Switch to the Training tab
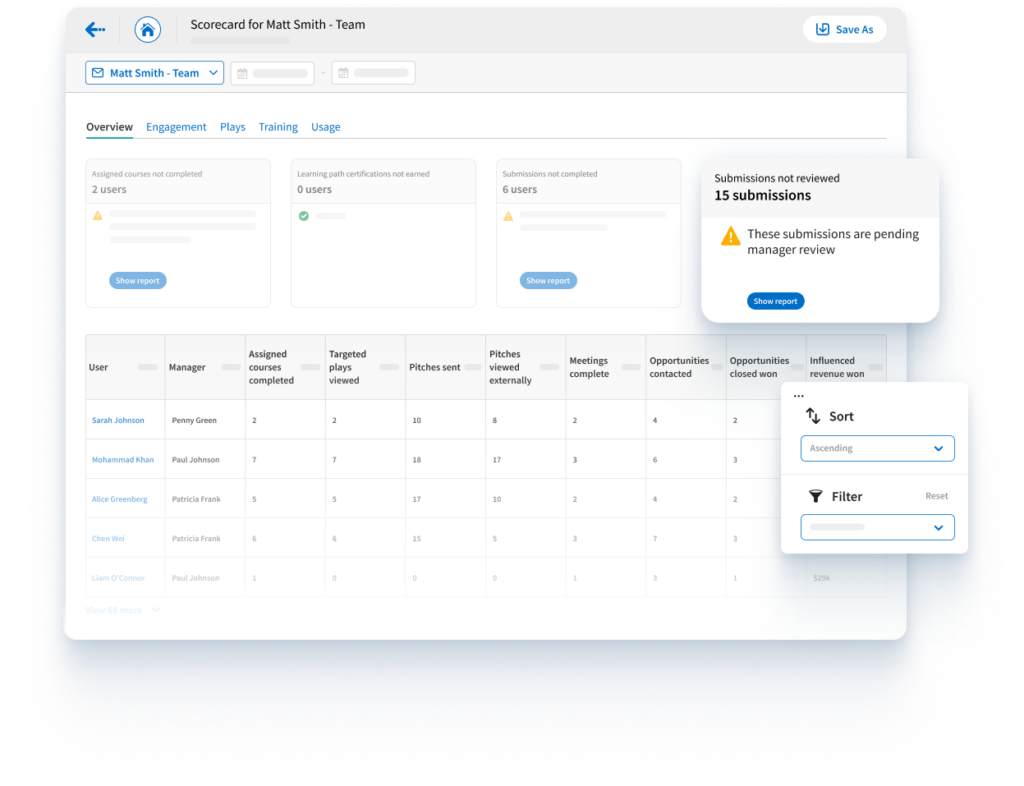1024x786 pixels. [x=278, y=127]
